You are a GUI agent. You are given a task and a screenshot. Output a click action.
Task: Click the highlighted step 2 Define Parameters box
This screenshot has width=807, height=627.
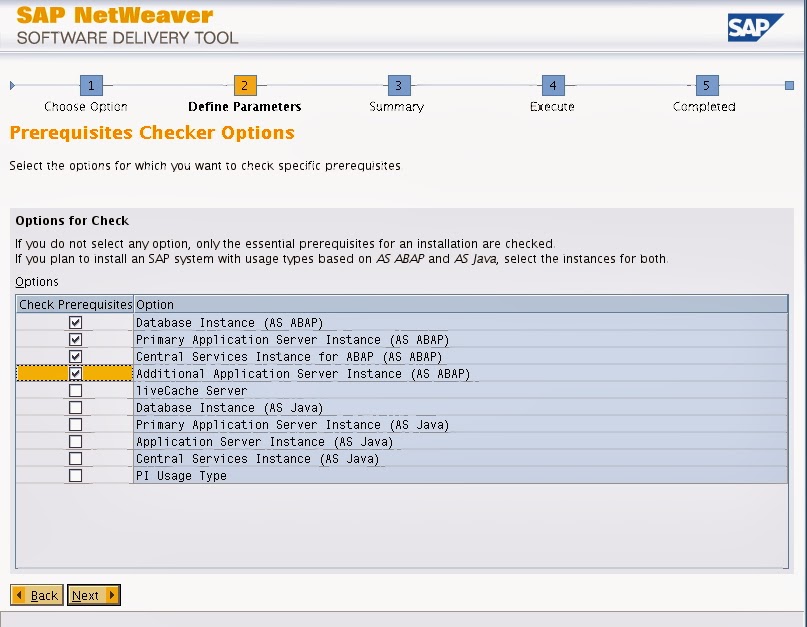[x=243, y=85]
